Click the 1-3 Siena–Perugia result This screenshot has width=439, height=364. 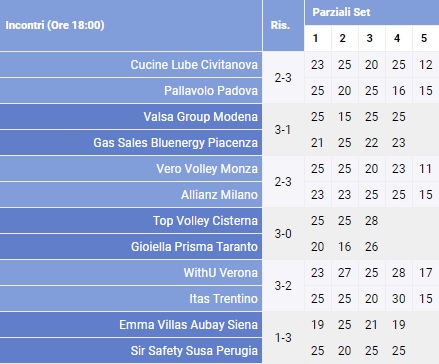tap(283, 338)
